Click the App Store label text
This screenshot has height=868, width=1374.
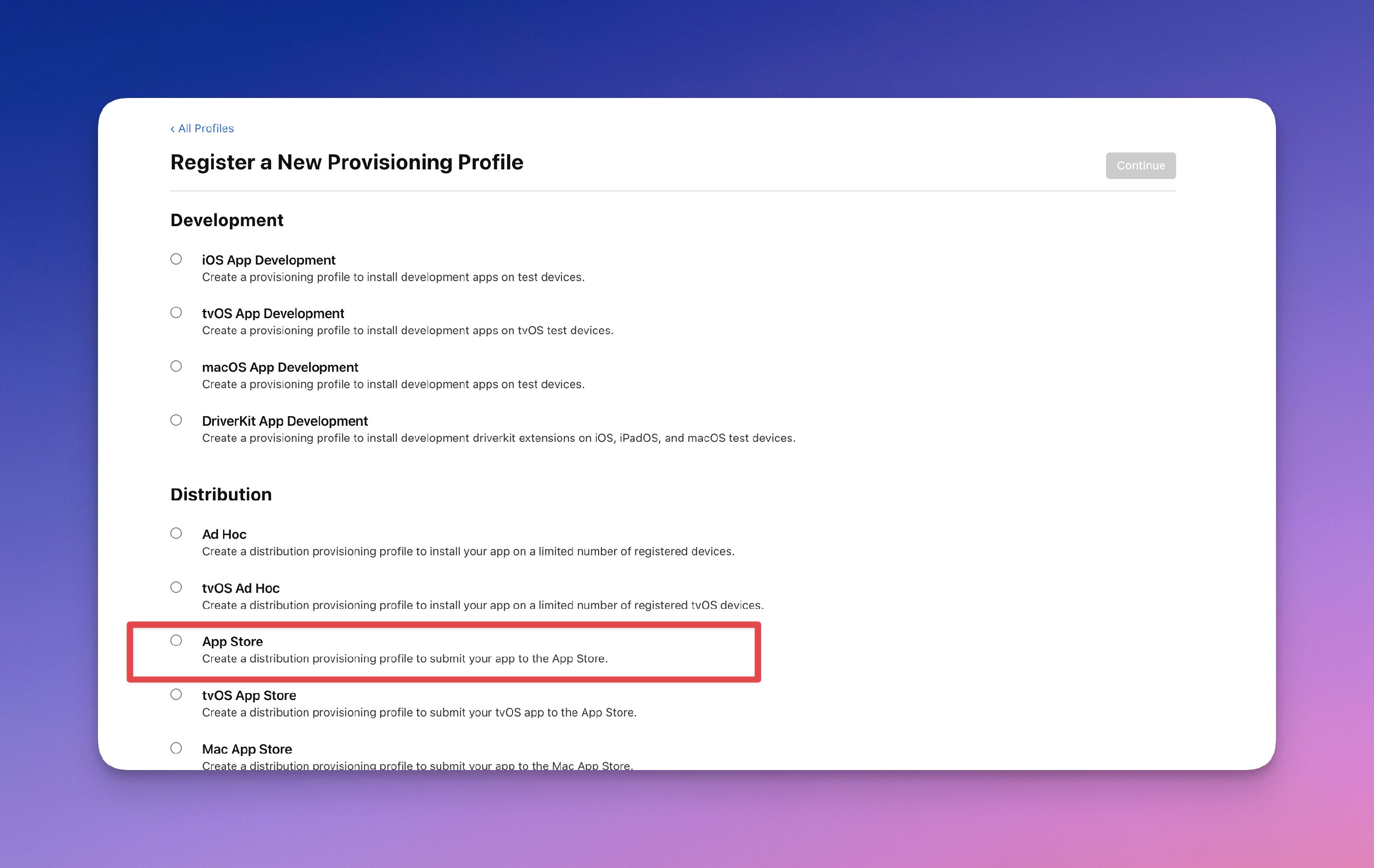(232, 641)
